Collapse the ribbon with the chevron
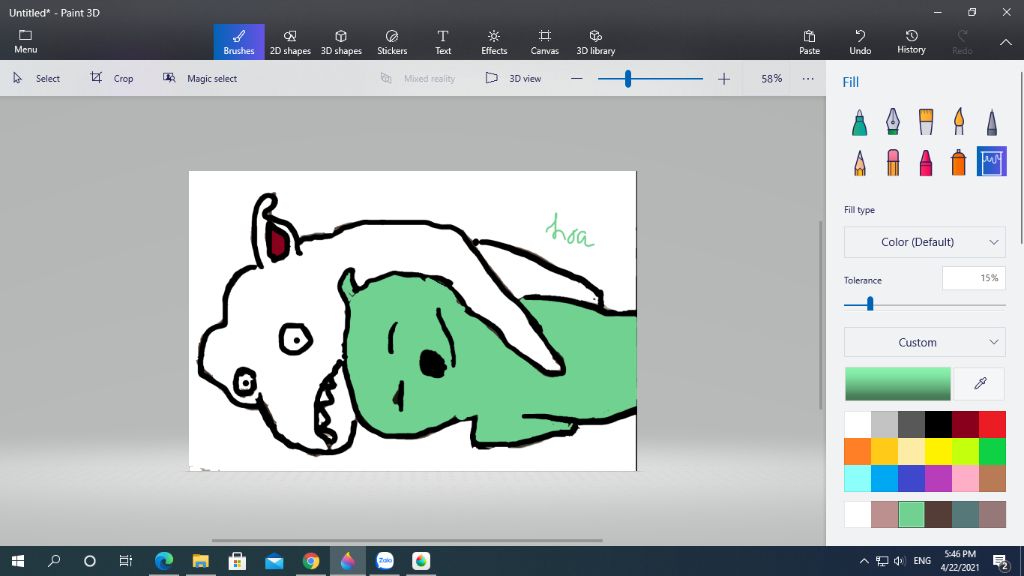Image resolution: width=1024 pixels, height=576 pixels. click(x=1006, y=42)
